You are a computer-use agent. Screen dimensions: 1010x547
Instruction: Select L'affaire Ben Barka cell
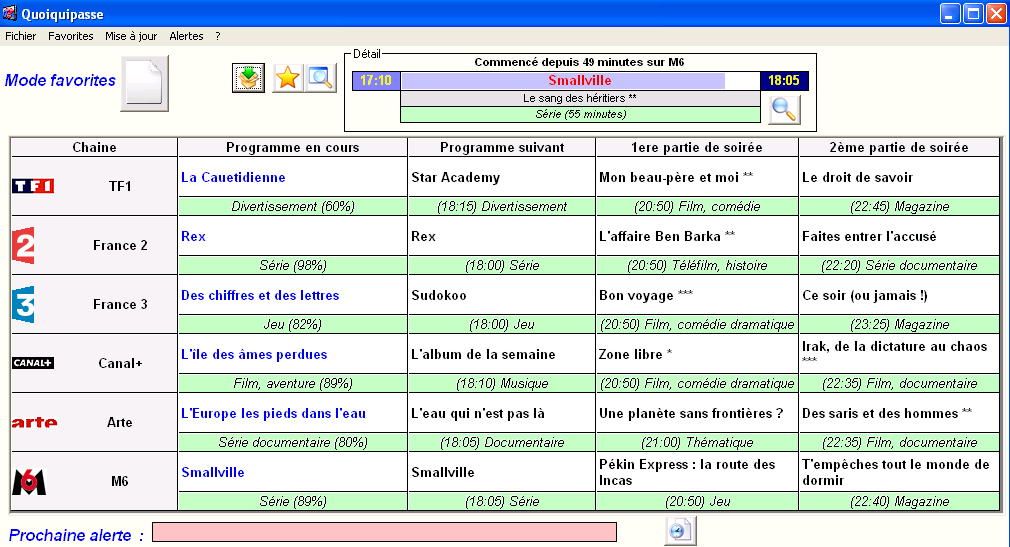[697, 236]
